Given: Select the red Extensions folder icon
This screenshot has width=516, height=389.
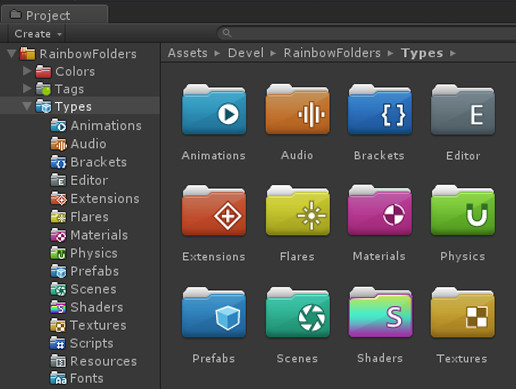Looking at the screenshot, I should point(214,211).
